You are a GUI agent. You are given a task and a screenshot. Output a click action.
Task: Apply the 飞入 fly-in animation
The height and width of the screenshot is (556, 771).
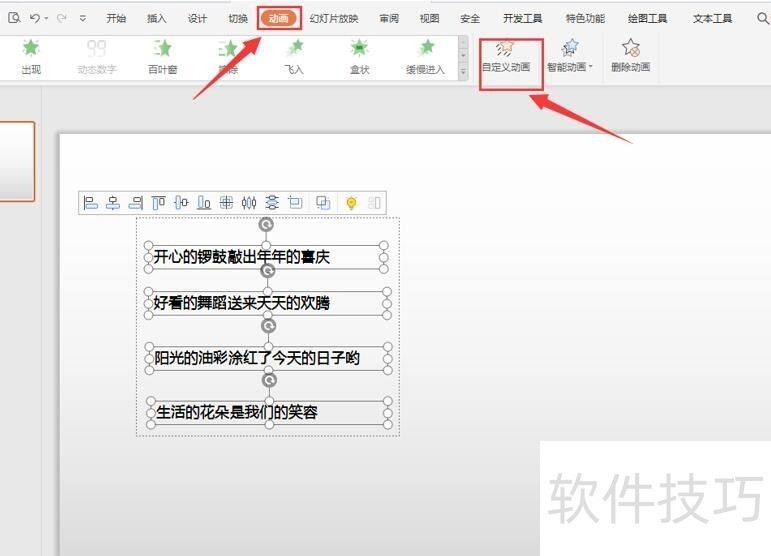click(294, 58)
